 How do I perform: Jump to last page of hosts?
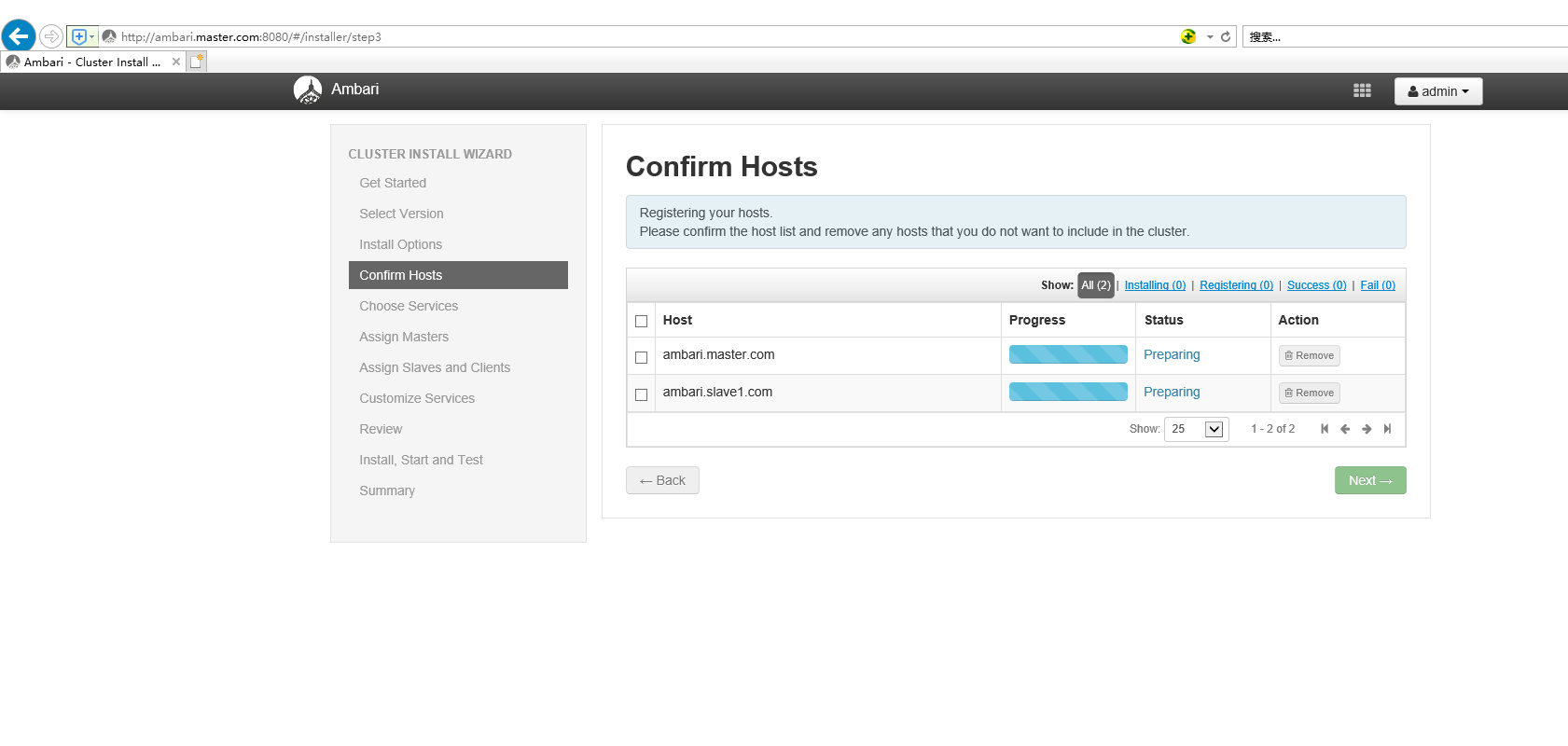[1388, 429]
